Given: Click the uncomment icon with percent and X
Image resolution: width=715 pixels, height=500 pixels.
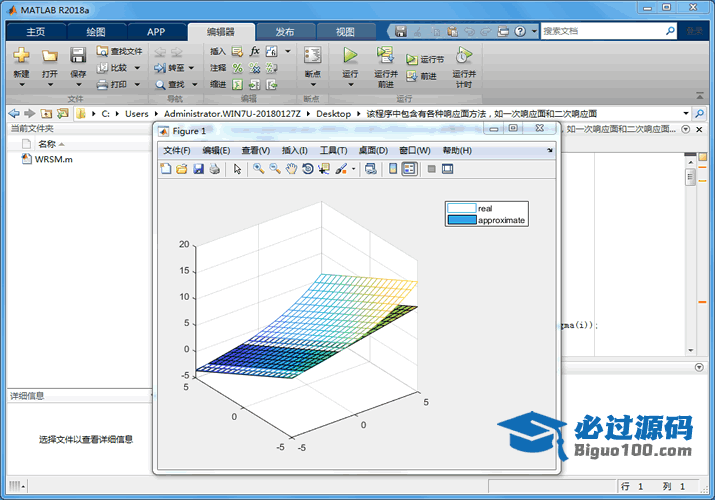Looking at the screenshot, I should (254, 68).
